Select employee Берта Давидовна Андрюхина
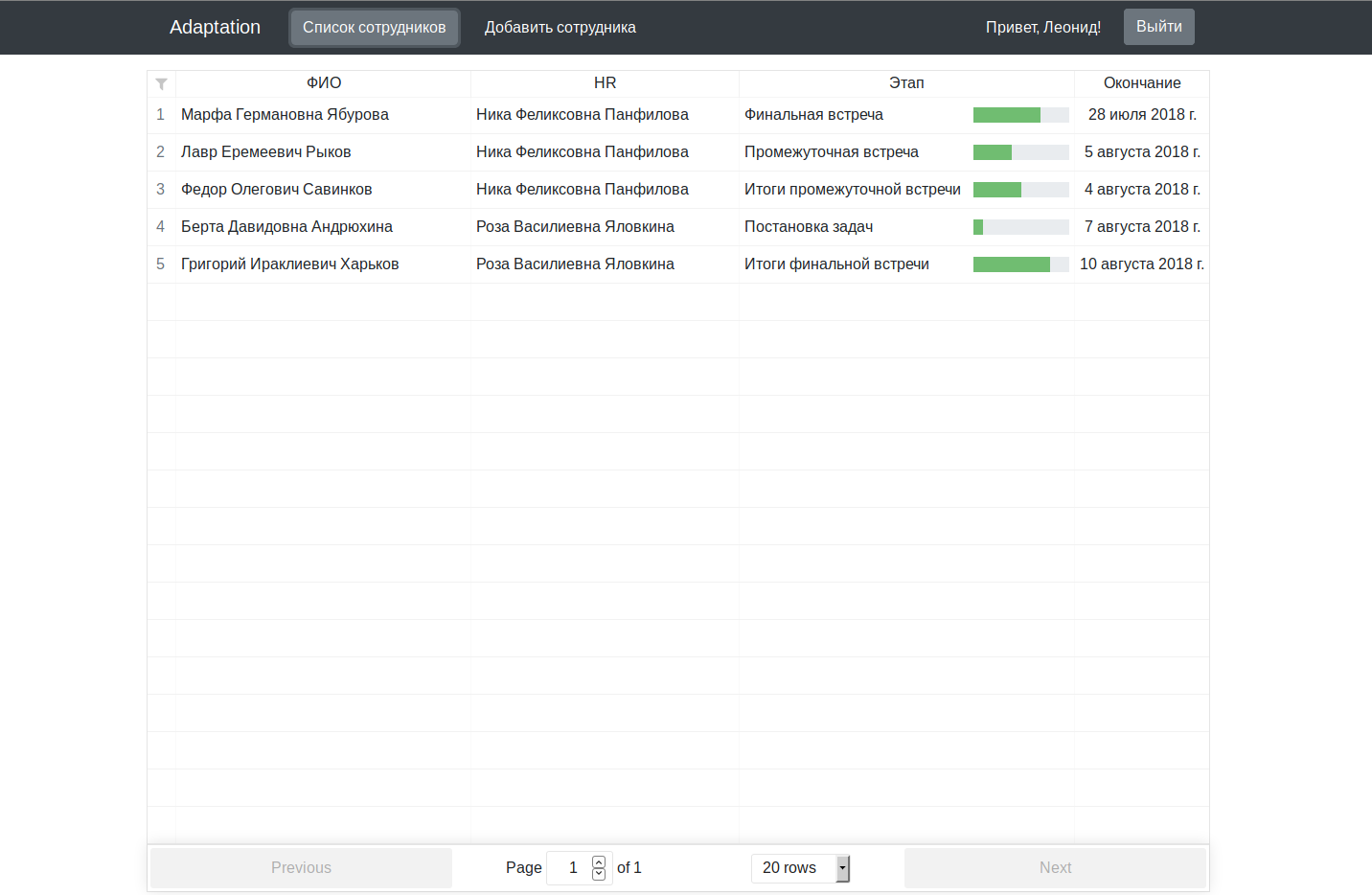 (287, 227)
